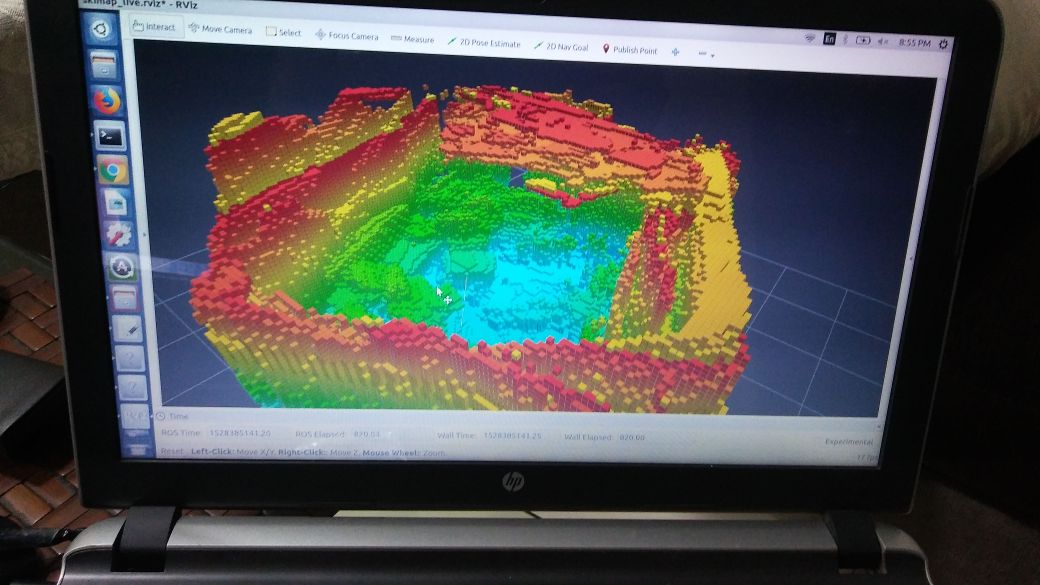Select the Interact tool

pos(155,27)
